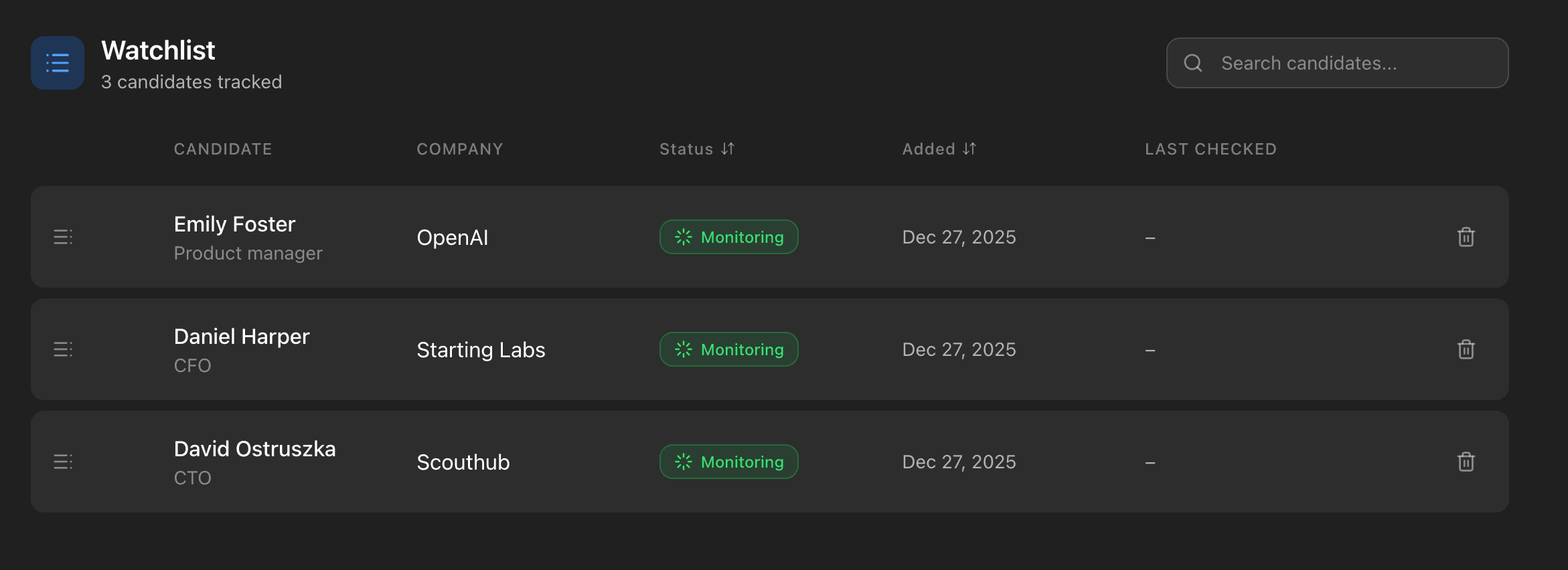Viewport: 1568px width, 570px height.
Task: Click the Watchlist list icon at top left
Action: pyautogui.click(x=57, y=62)
